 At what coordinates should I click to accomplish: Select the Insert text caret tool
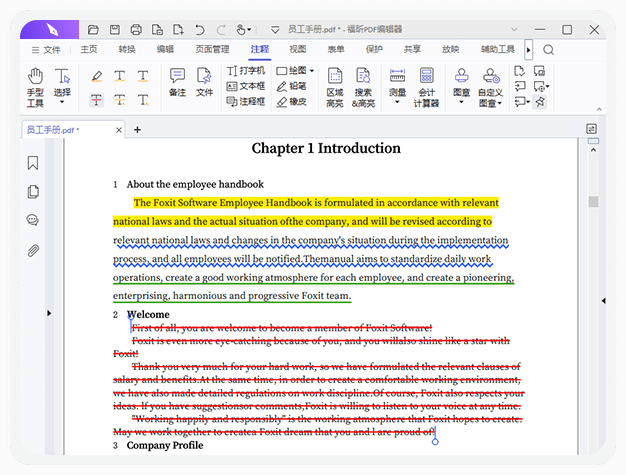coord(143,100)
